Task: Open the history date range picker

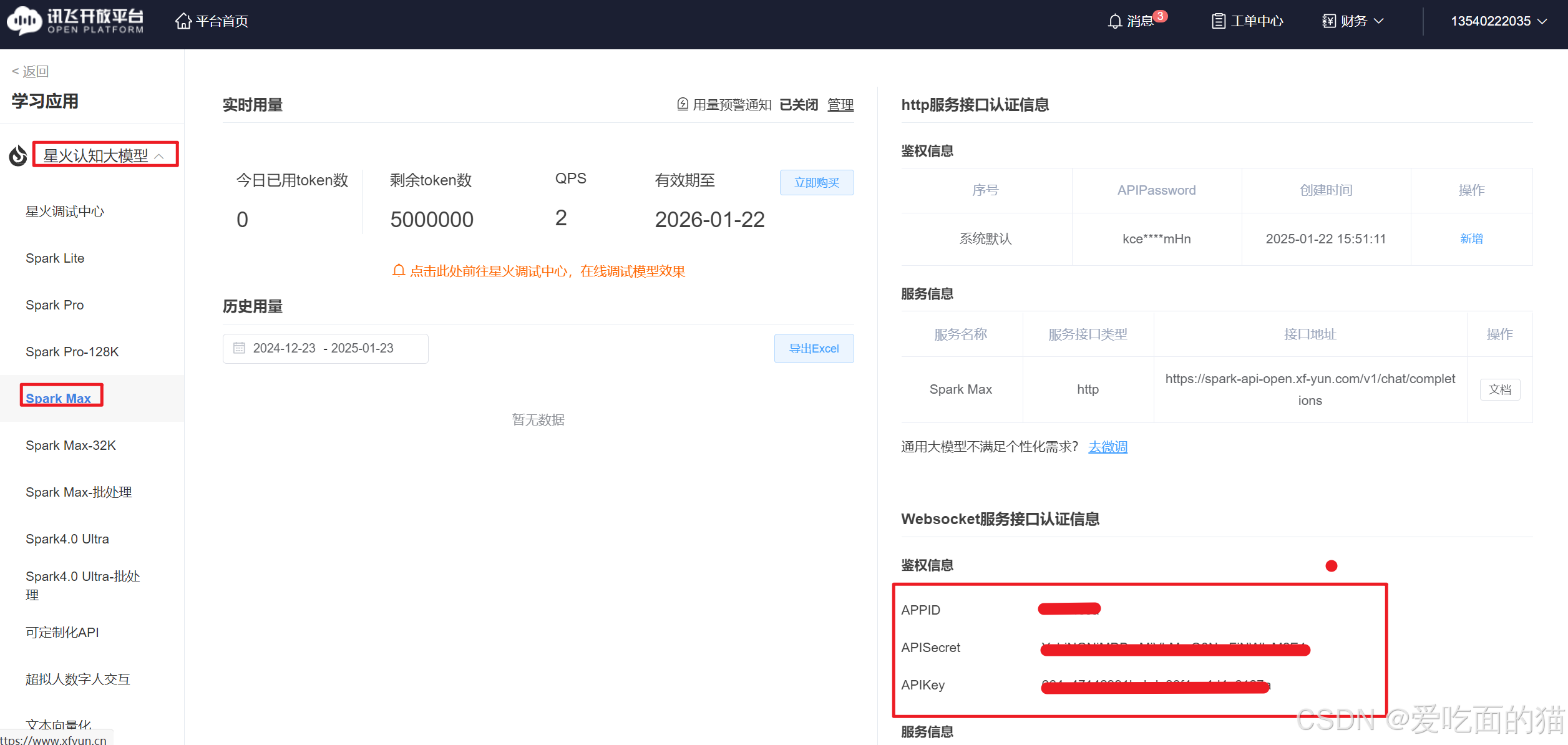Action: tap(326, 348)
